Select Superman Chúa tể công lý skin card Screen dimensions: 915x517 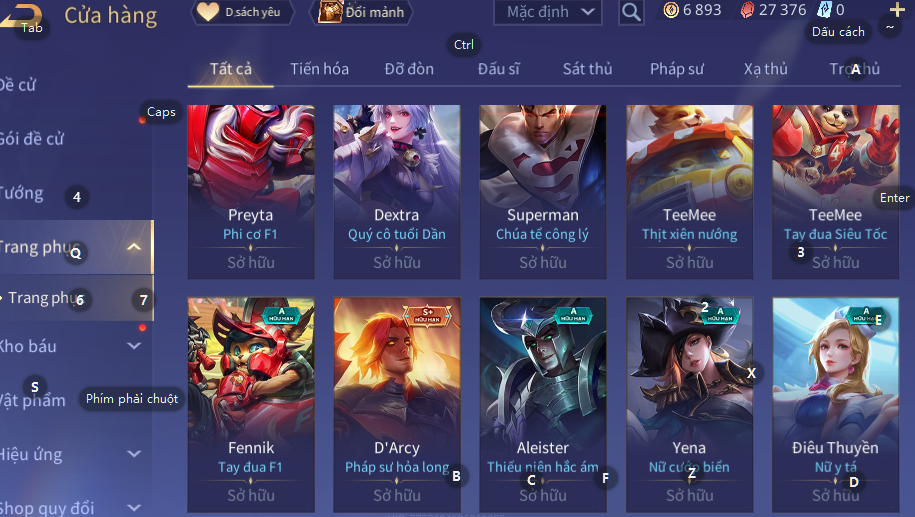click(543, 192)
